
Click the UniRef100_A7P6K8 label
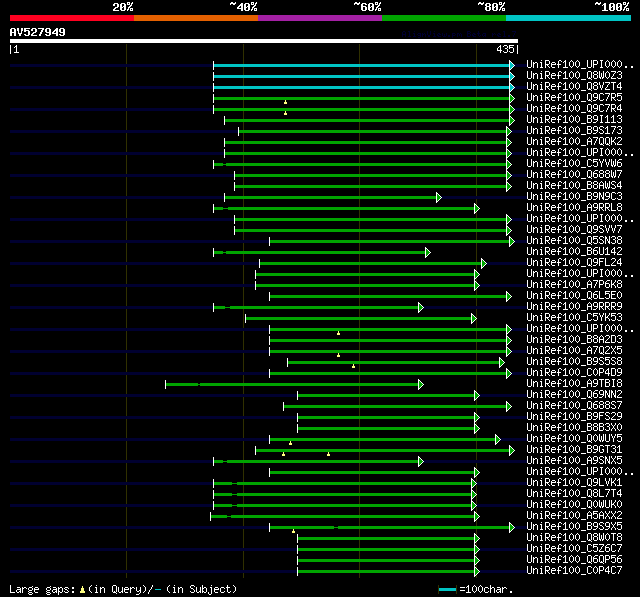[574, 285]
